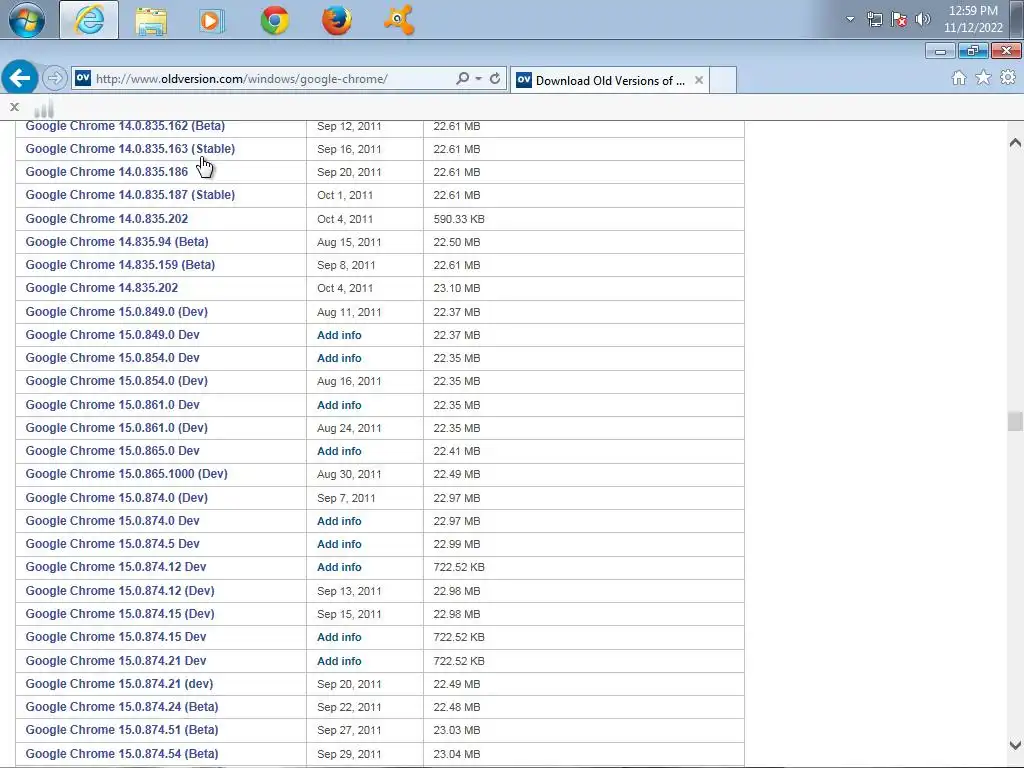Click Add info for Chrome 15.0.854.0 Dev
The width and height of the screenshot is (1024, 768).
pyautogui.click(x=339, y=358)
